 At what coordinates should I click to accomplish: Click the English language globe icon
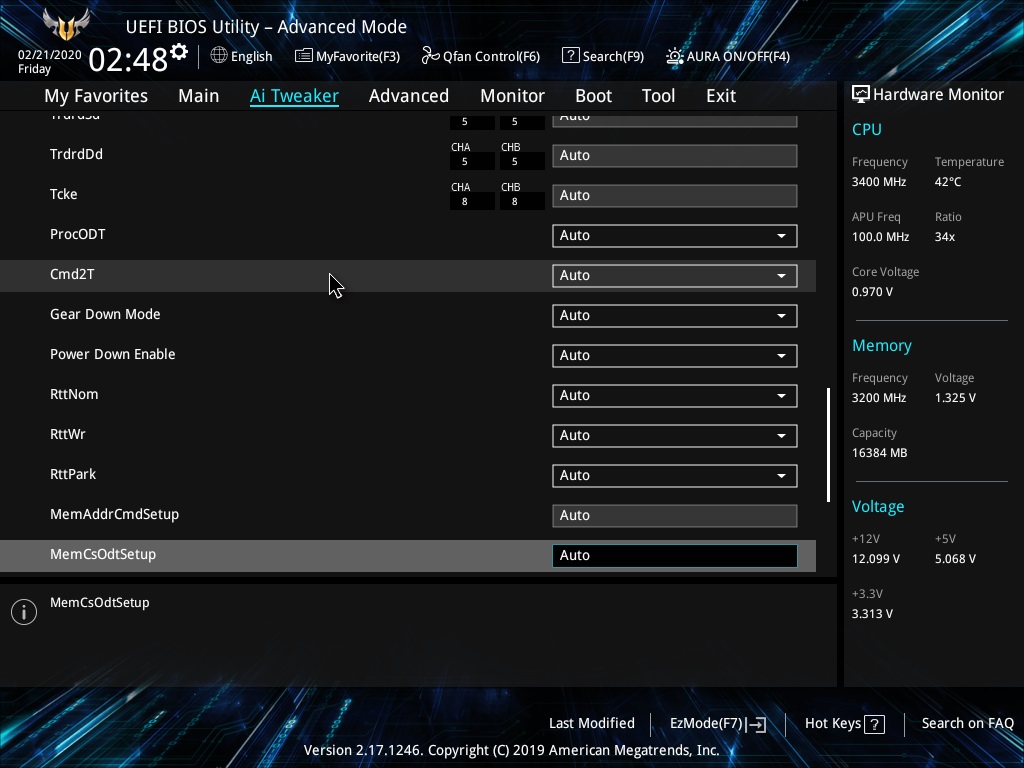pyautogui.click(x=219, y=56)
